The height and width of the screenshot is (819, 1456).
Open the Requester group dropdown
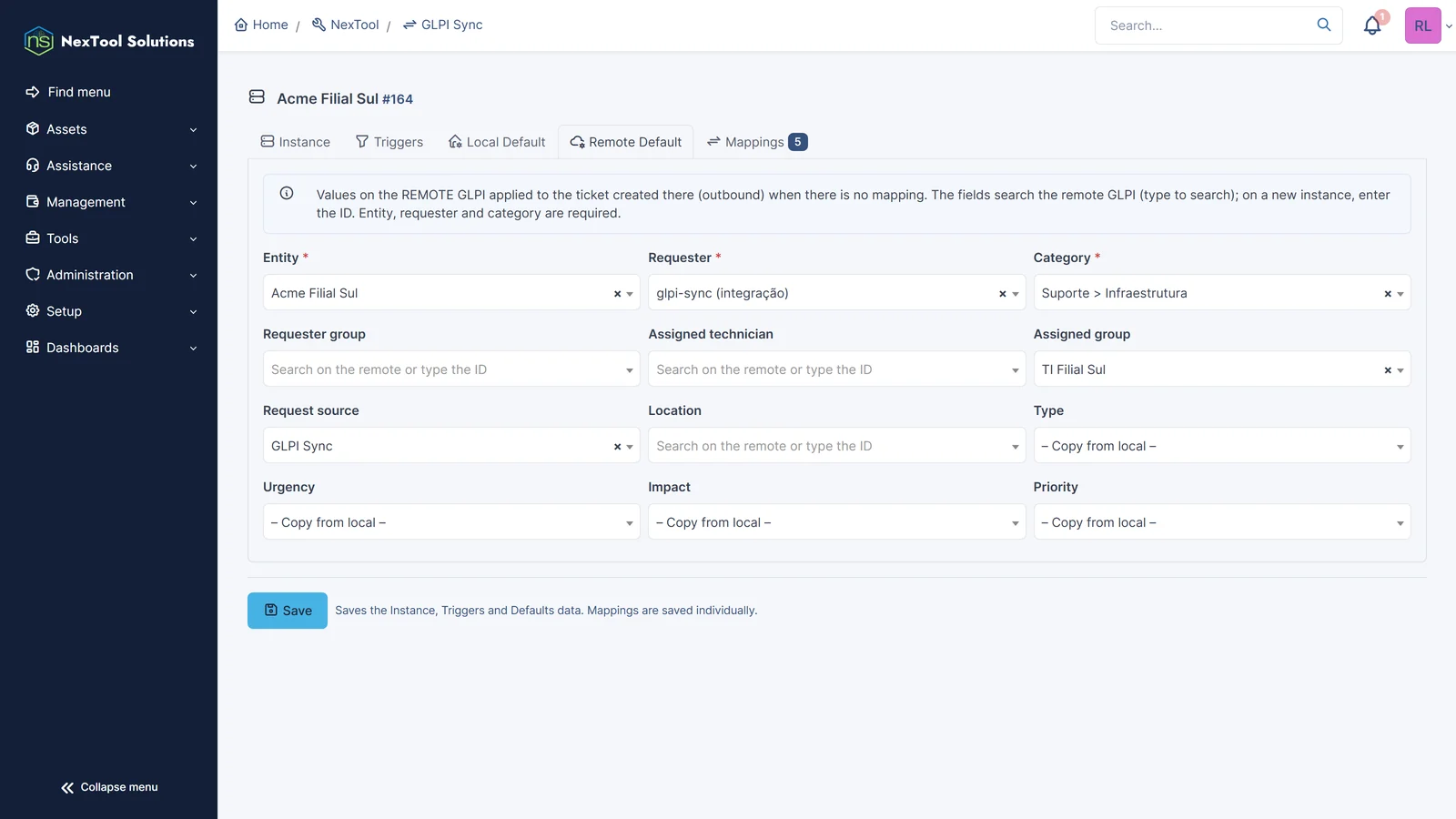click(451, 369)
